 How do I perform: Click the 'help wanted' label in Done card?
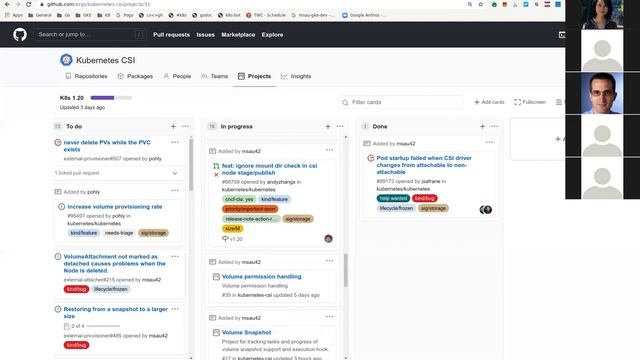[x=393, y=198]
